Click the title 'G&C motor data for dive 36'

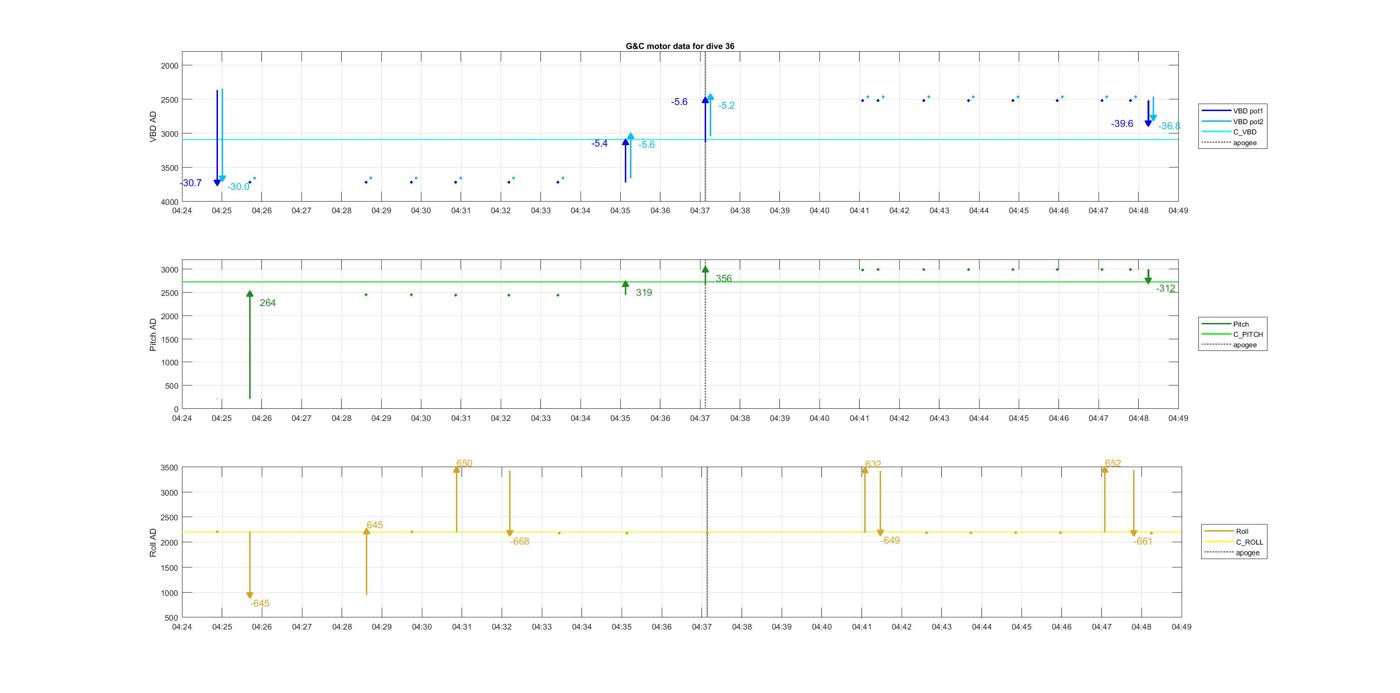click(680, 46)
